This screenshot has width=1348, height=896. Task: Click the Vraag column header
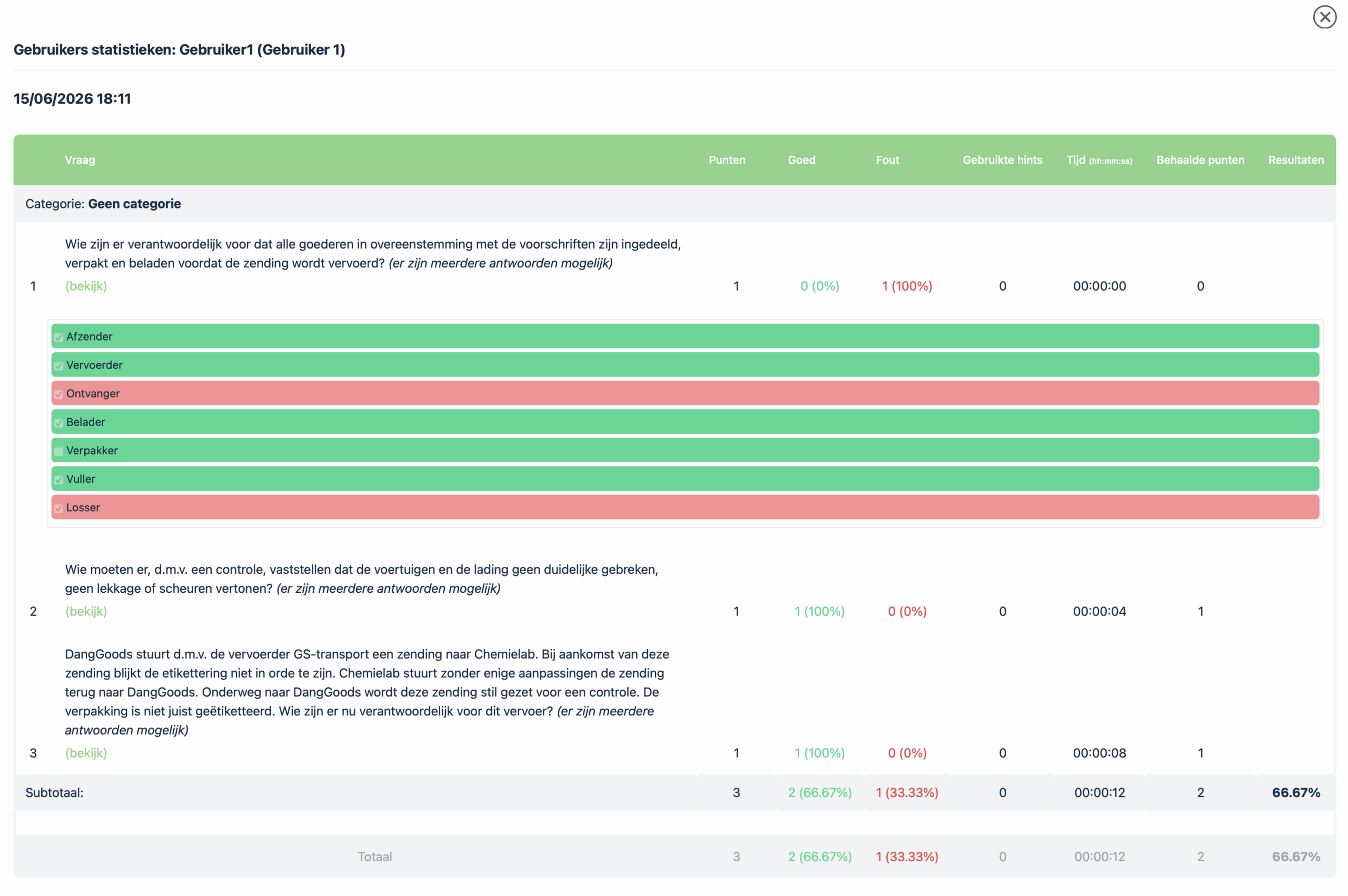(x=80, y=160)
